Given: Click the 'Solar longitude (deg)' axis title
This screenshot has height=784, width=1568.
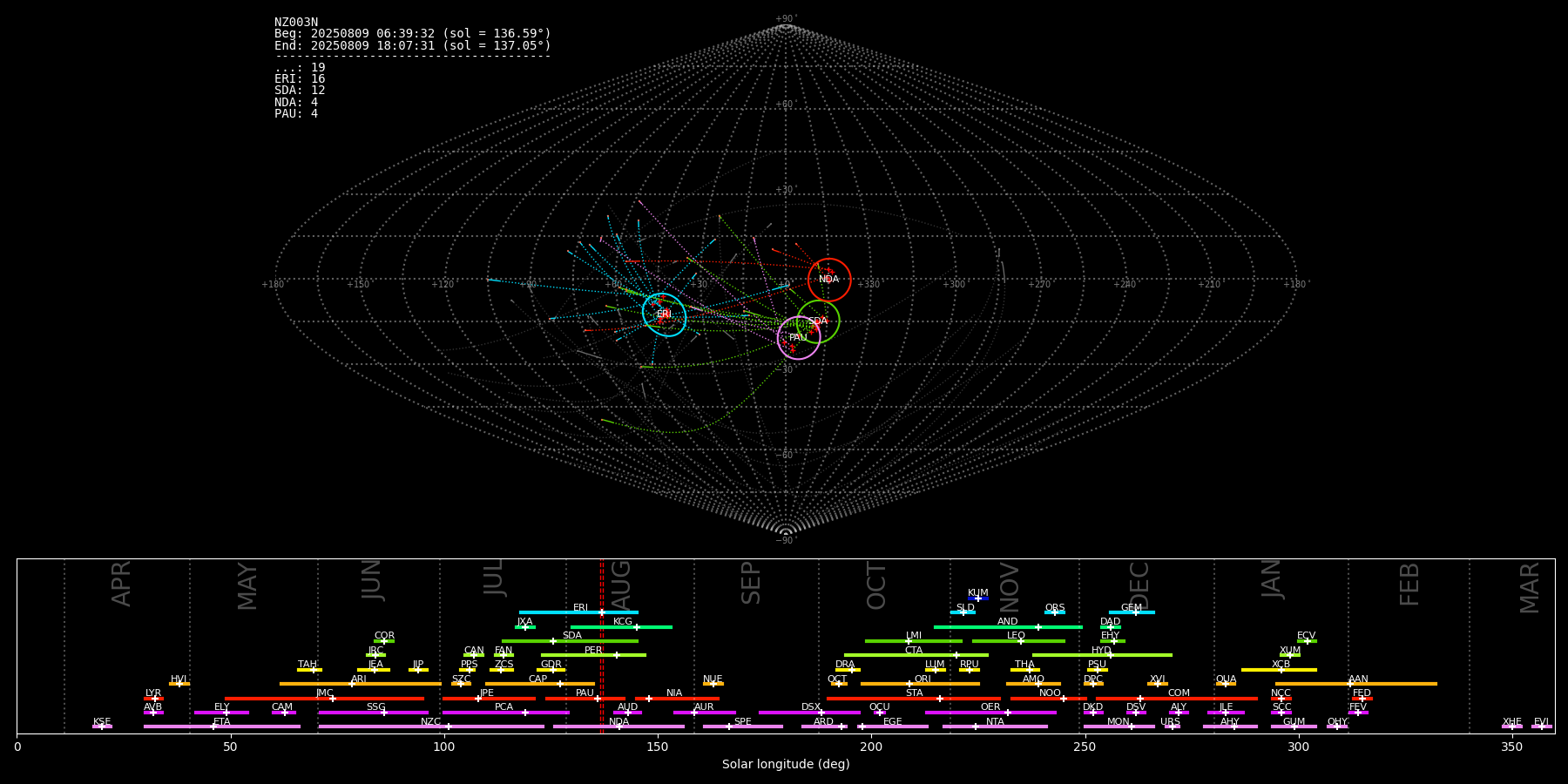Looking at the screenshot, I should pos(786,764).
